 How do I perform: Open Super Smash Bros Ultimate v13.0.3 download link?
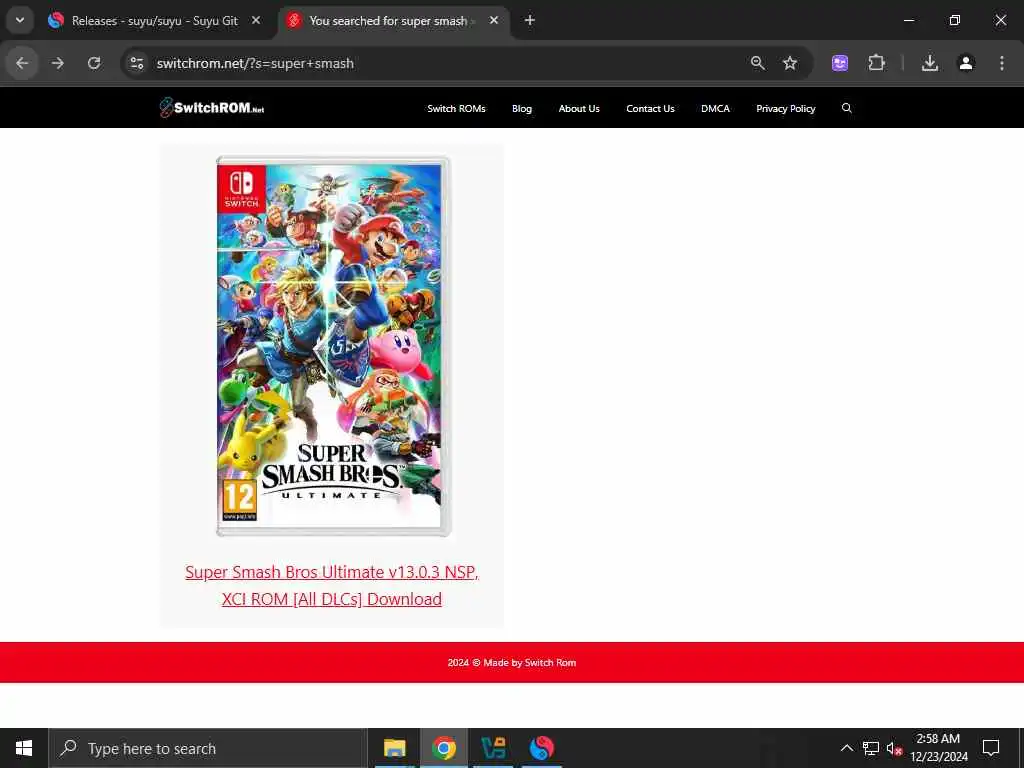(332, 585)
